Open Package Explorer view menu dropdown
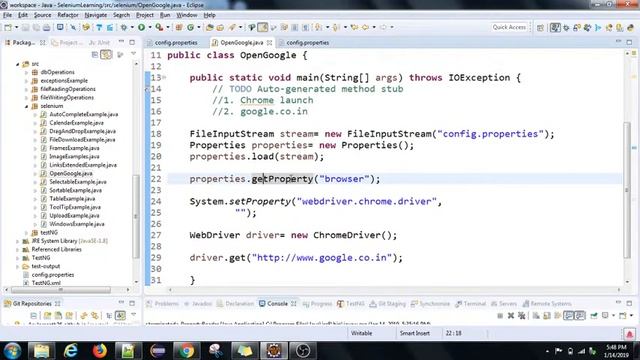640x360 pixels. click(133, 54)
